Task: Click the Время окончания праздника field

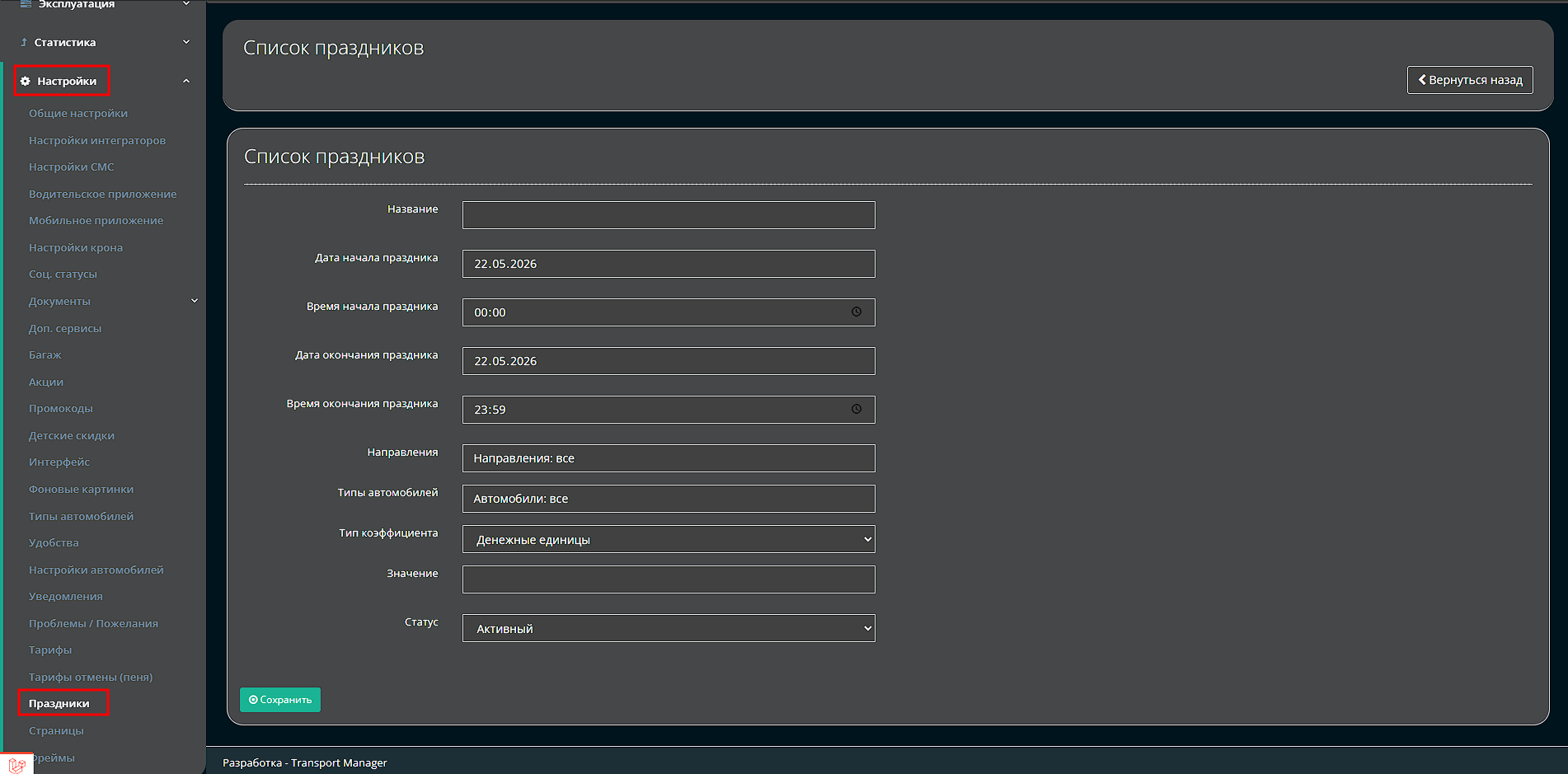Action: (x=669, y=410)
